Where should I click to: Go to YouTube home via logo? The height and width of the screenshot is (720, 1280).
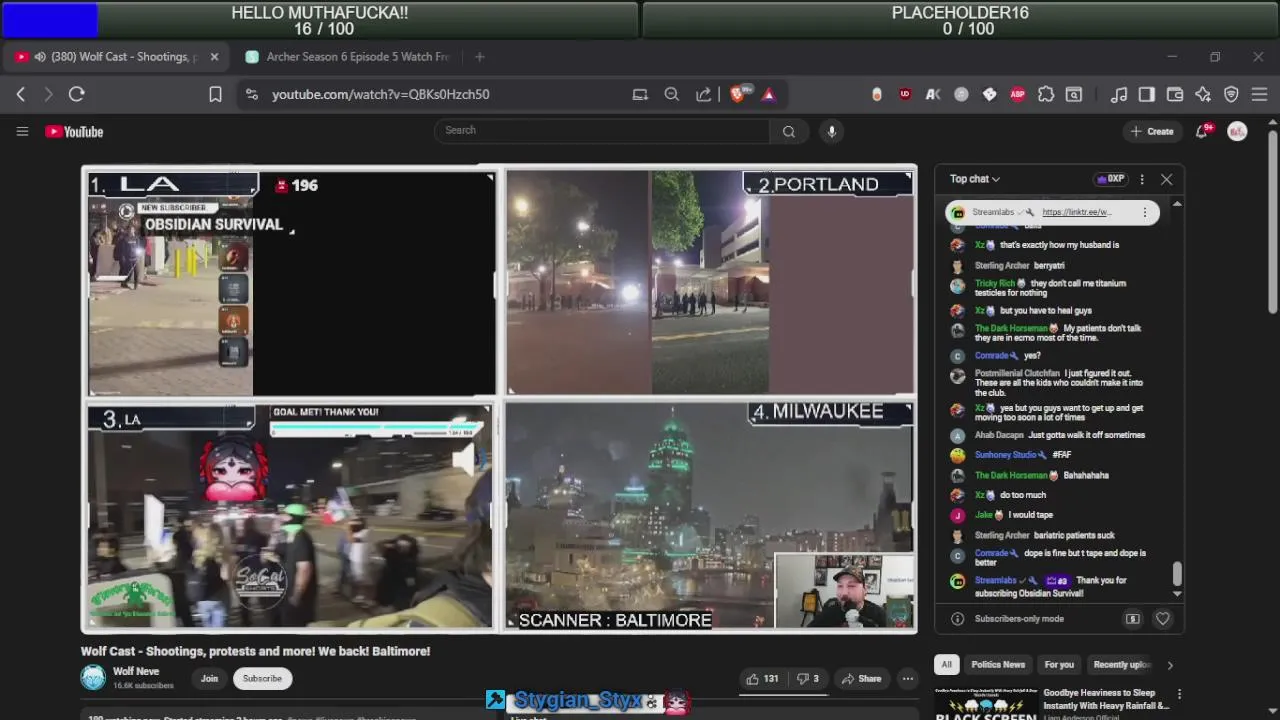coord(74,131)
